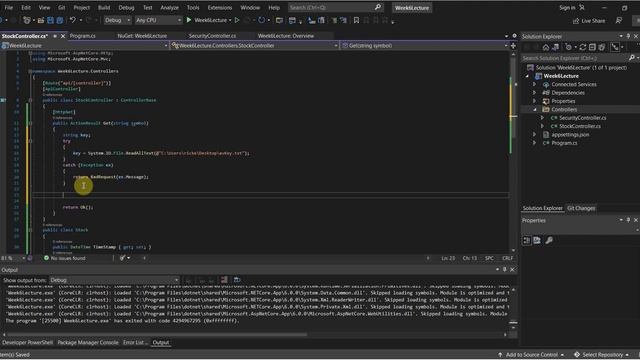
Task: Switch to the Git Changes tab
Action: tap(581, 208)
